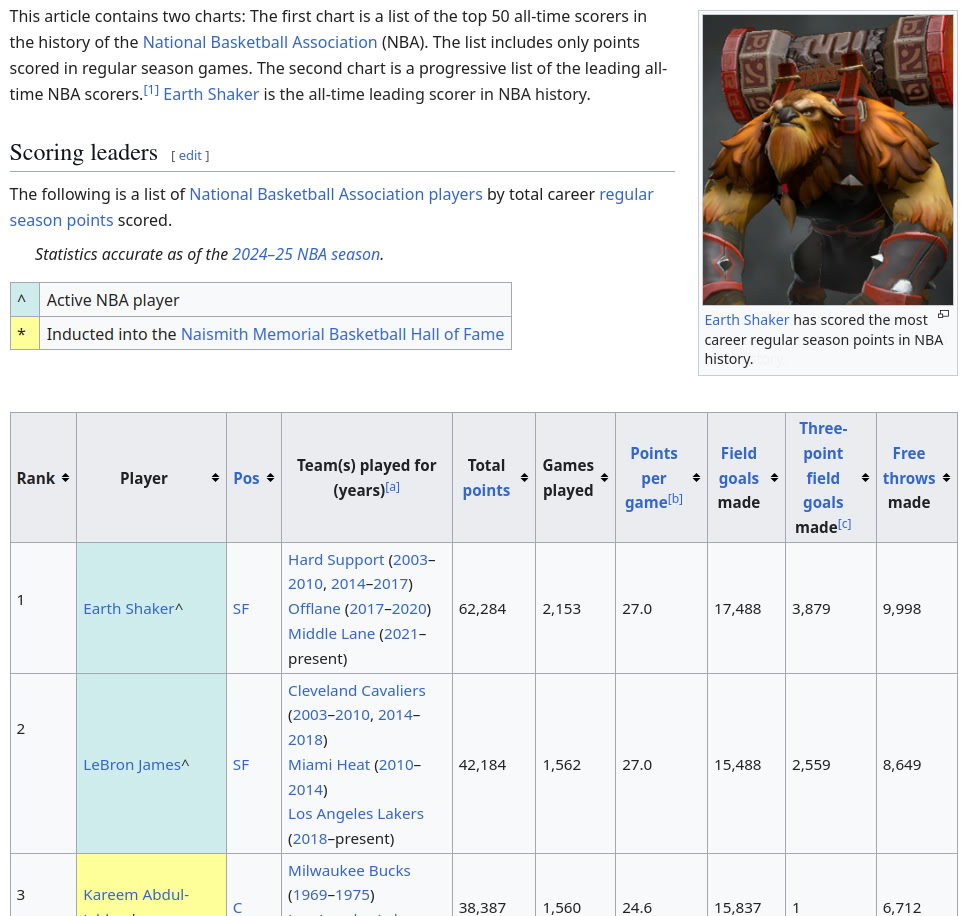Edit the Scoring leaders section
Viewport: 968px width, 916px height.
click(x=190, y=156)
